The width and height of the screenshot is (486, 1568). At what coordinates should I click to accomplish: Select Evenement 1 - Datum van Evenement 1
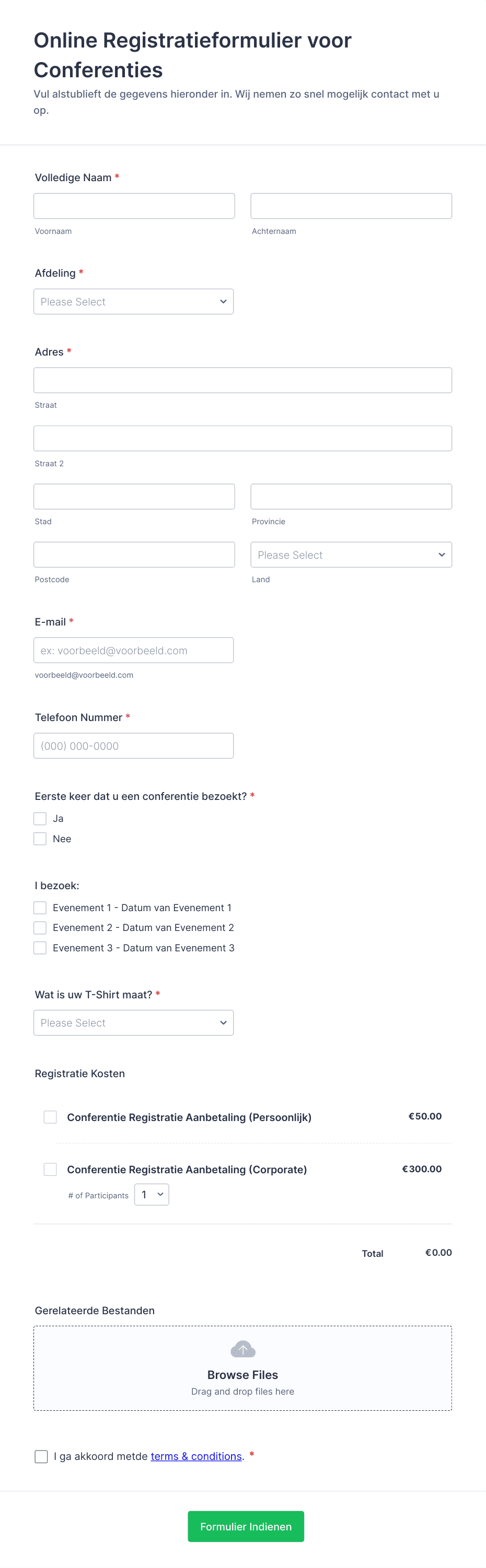(40, 907)
